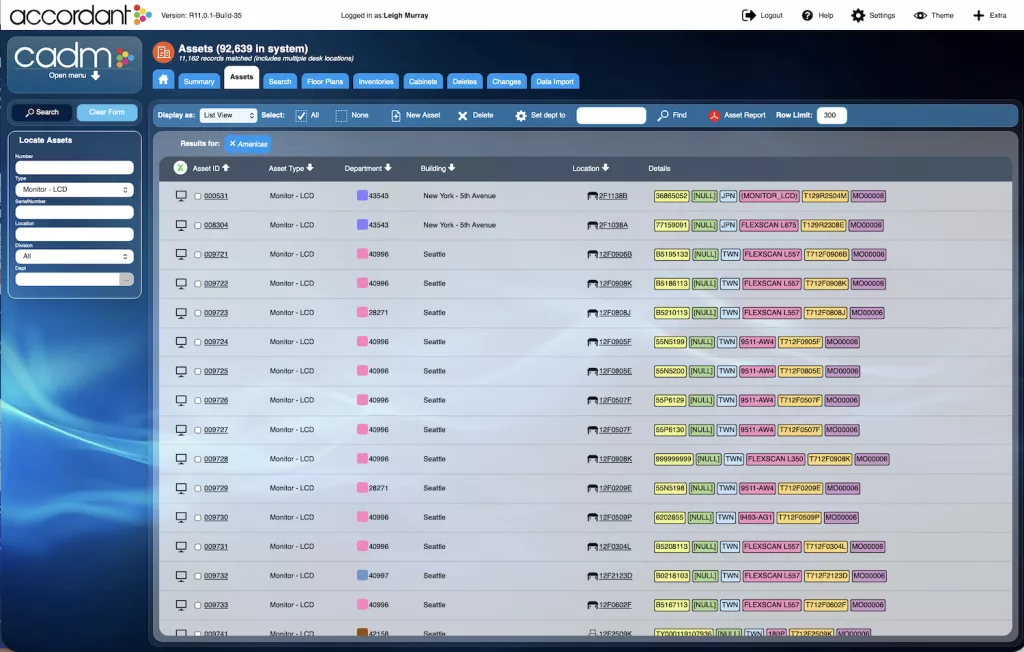The height and width of the screenshot is (652, 1024).
Task: Open location link 12F0908K for asset 009728
Action: point(615,459)
